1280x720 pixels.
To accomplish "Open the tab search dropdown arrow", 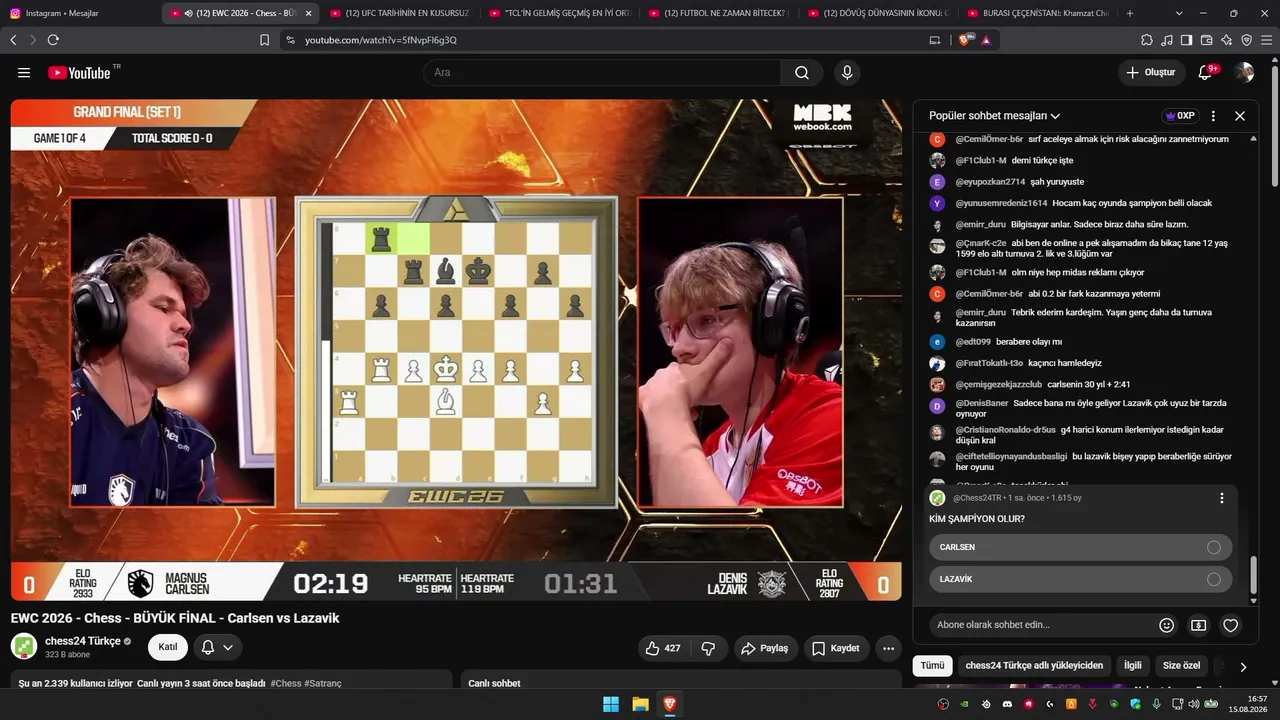I will coord(1179,13).
